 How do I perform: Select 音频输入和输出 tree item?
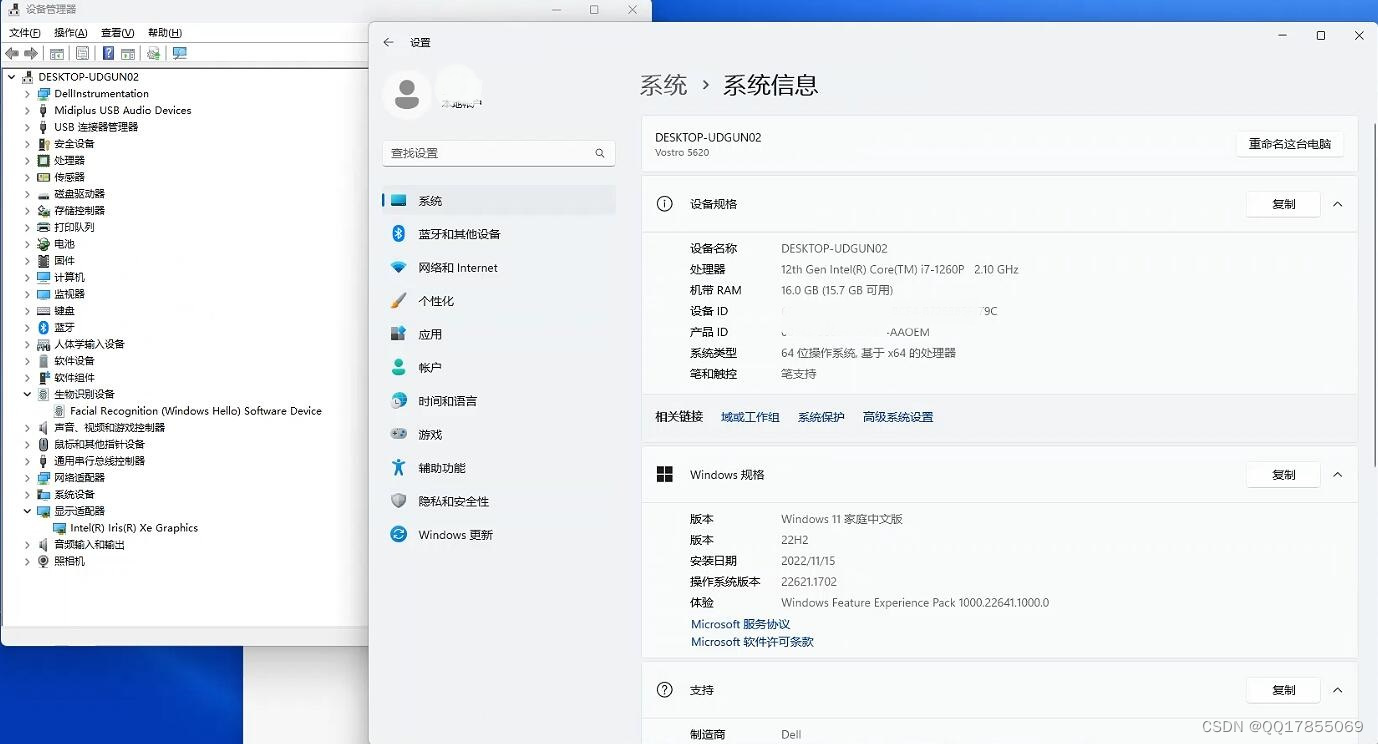(89, 545)
